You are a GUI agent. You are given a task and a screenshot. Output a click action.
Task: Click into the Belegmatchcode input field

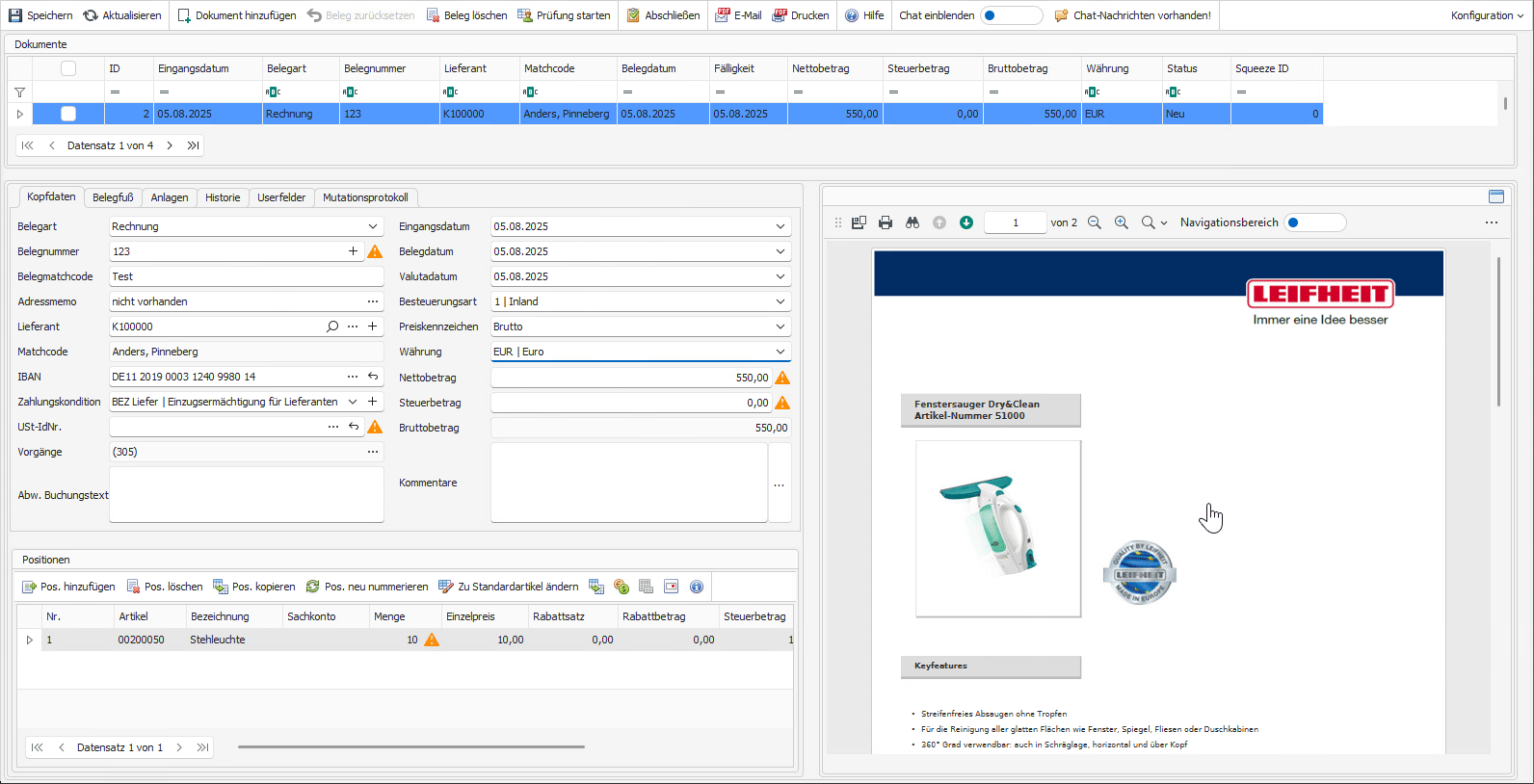(x=246, y=276)
